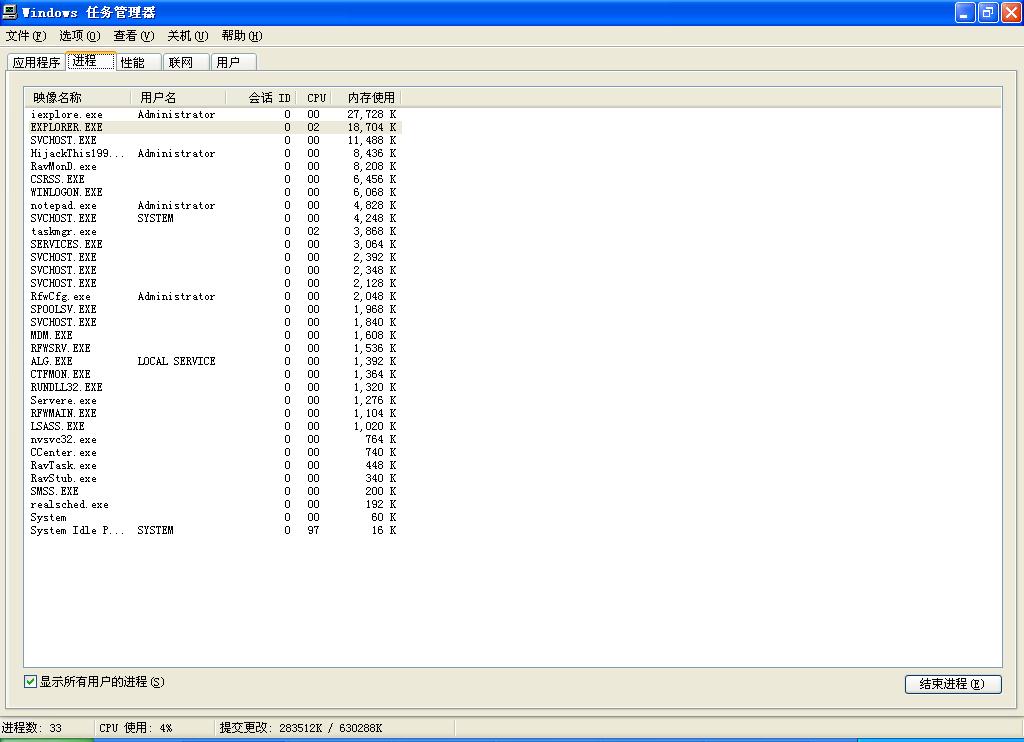Click the LOCAL SERVICE user name cell
Image resolution: width=1024 pixels, height=742 pixels.
176,361
